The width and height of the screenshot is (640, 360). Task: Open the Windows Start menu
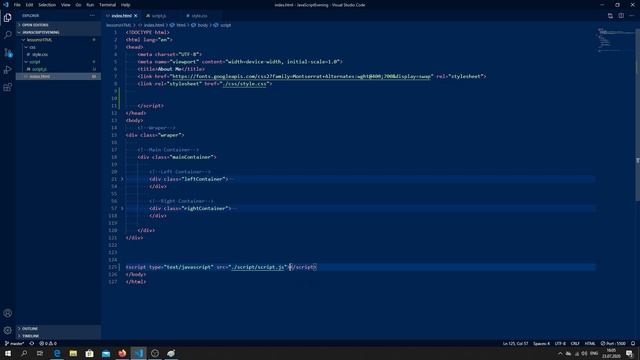coord(8,353)
